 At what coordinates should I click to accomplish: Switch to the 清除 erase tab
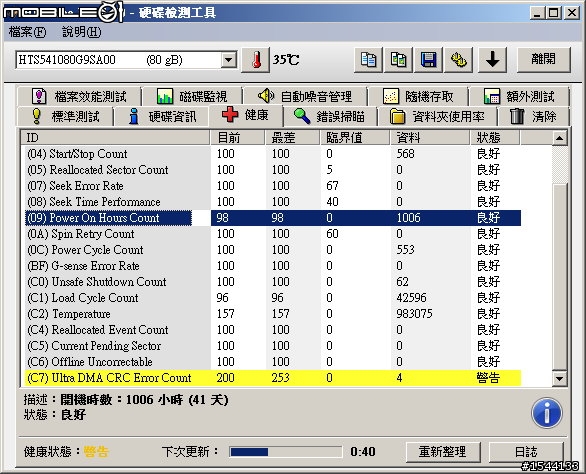point(533,117)
